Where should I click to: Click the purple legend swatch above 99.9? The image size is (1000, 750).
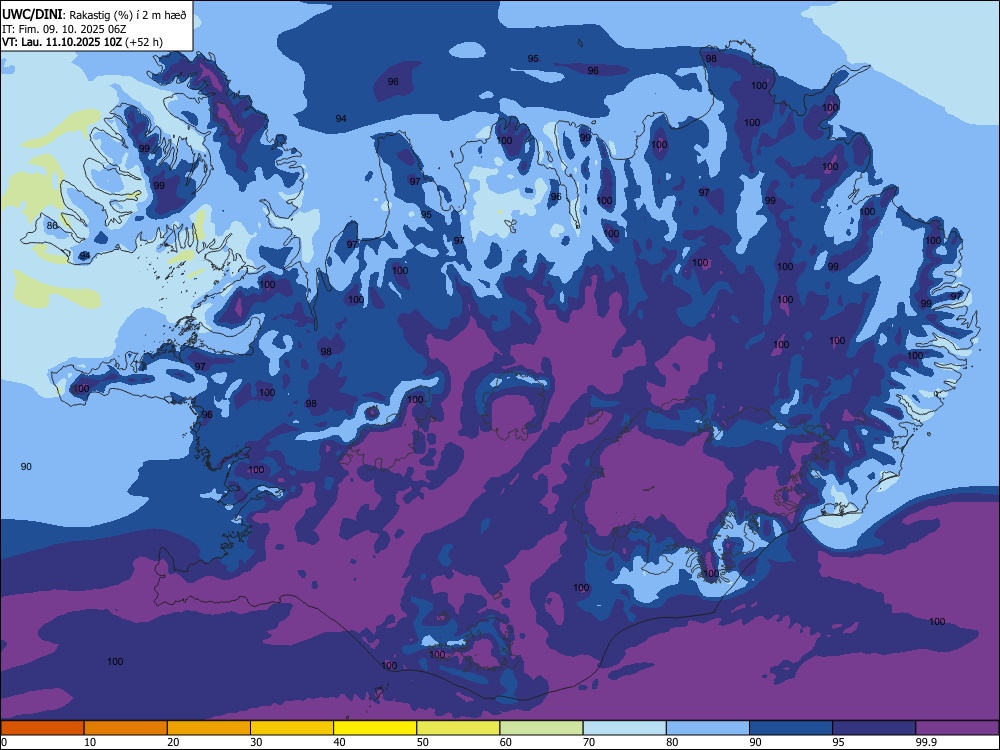(957, 728)
